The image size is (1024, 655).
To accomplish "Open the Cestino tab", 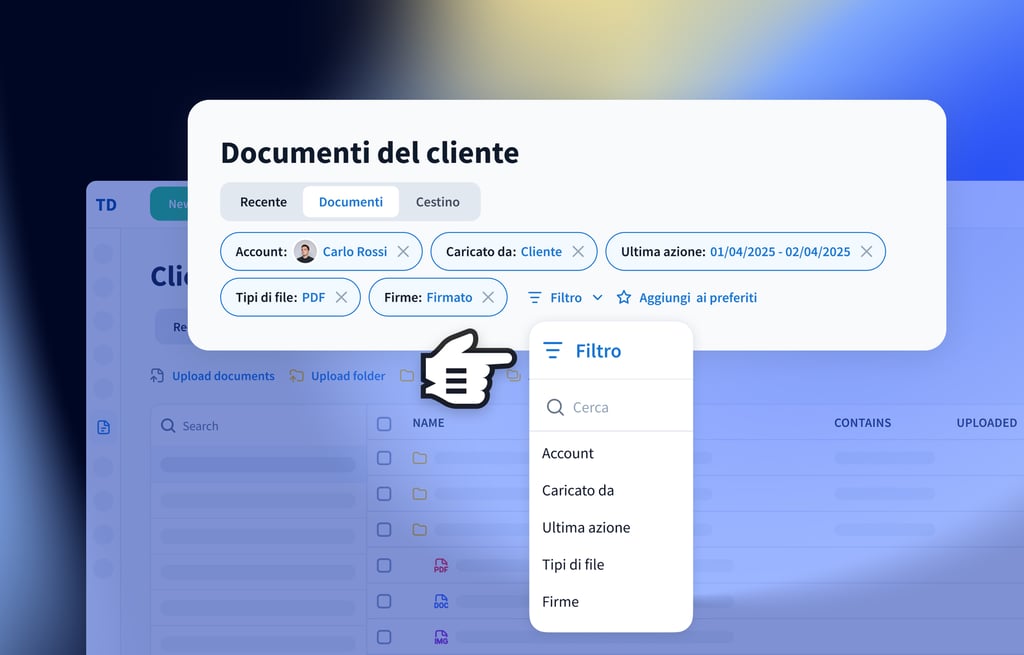I will pos(438,202).
